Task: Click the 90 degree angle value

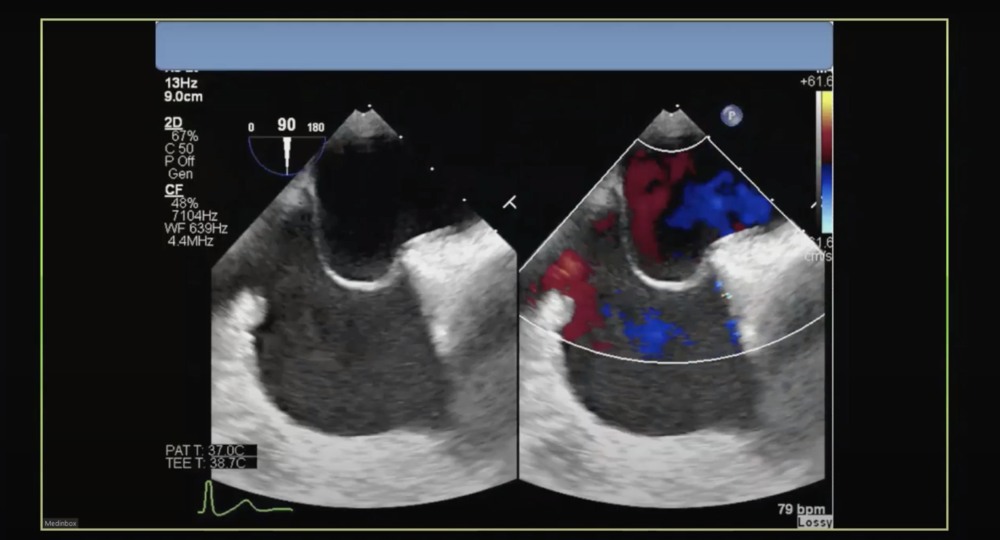Action: point(286,125)
